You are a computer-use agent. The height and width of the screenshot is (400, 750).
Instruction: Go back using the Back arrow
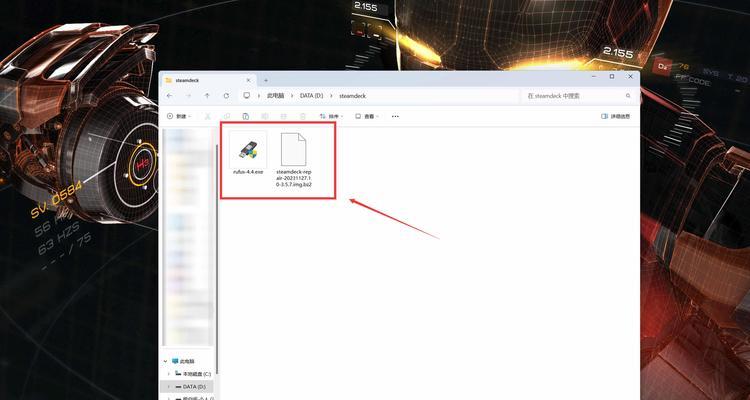coord(169,96)
